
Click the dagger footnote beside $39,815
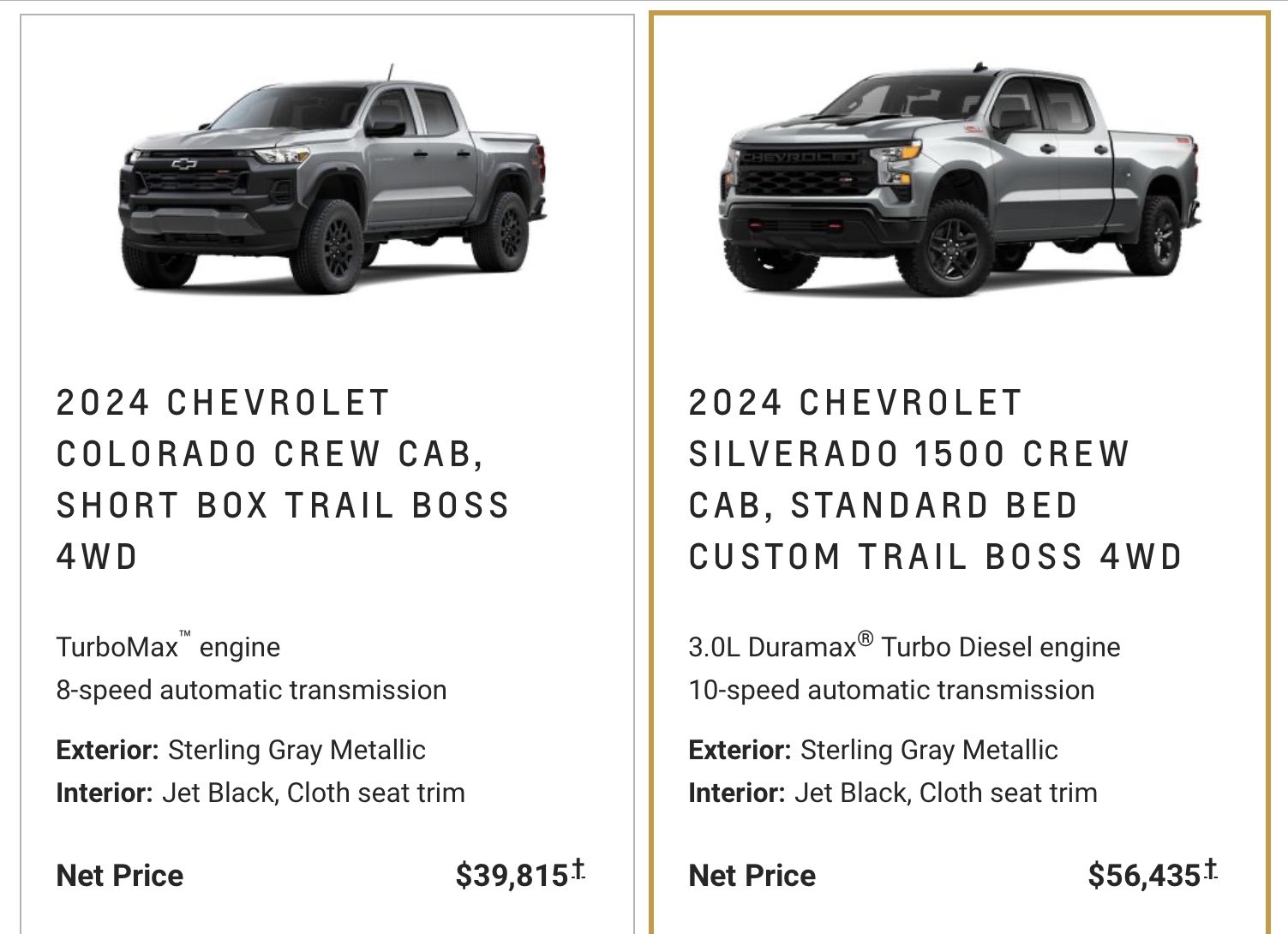tap(578, 869)
